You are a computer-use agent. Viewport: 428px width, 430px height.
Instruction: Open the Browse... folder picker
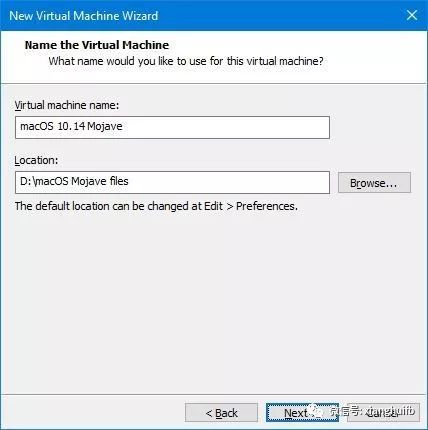(x=374, y=183)
